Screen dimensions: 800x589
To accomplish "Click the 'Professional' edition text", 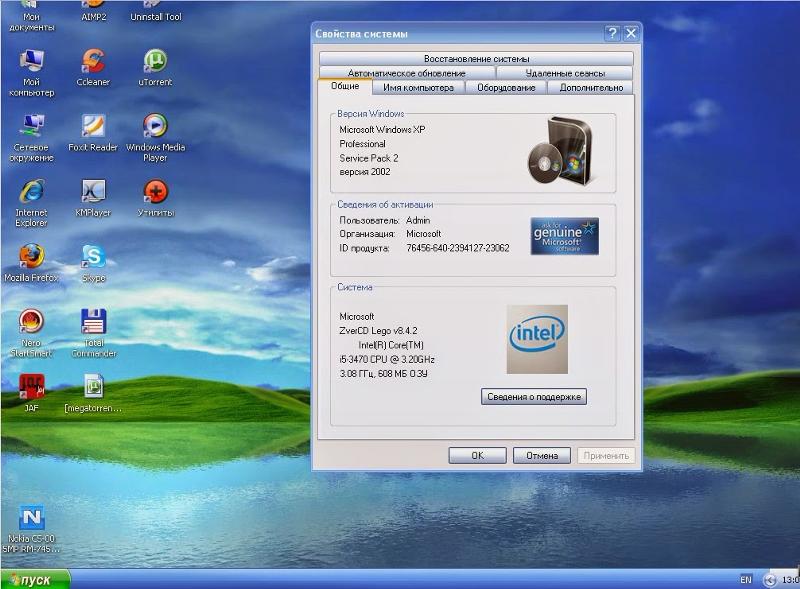I will point(363,144).
